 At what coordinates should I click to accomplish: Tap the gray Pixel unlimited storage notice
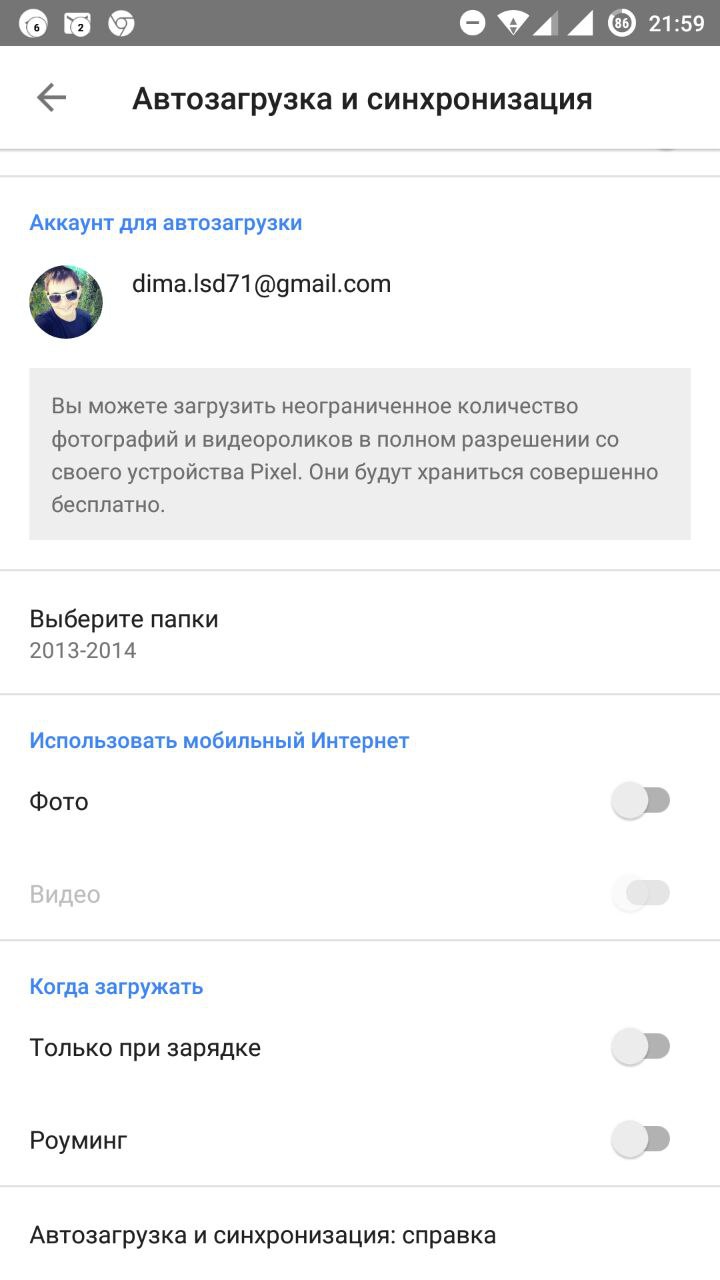pos(360,454)
